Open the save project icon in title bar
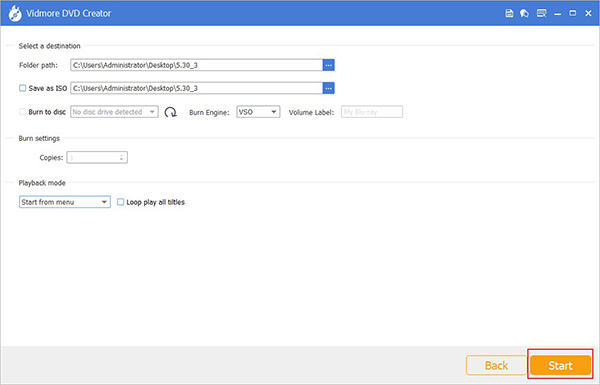 (509, 13)
